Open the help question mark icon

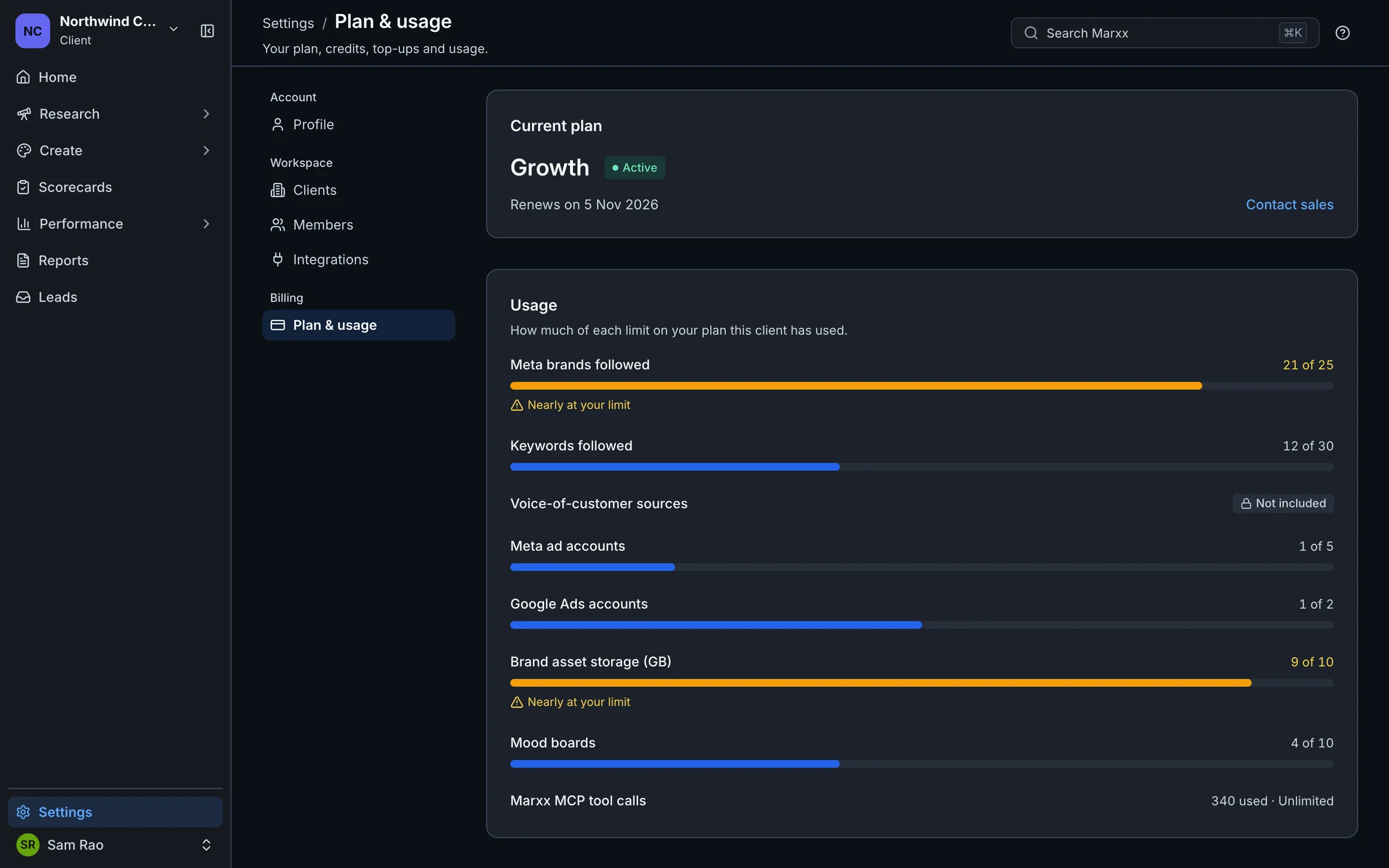[x=1342, y=33]
